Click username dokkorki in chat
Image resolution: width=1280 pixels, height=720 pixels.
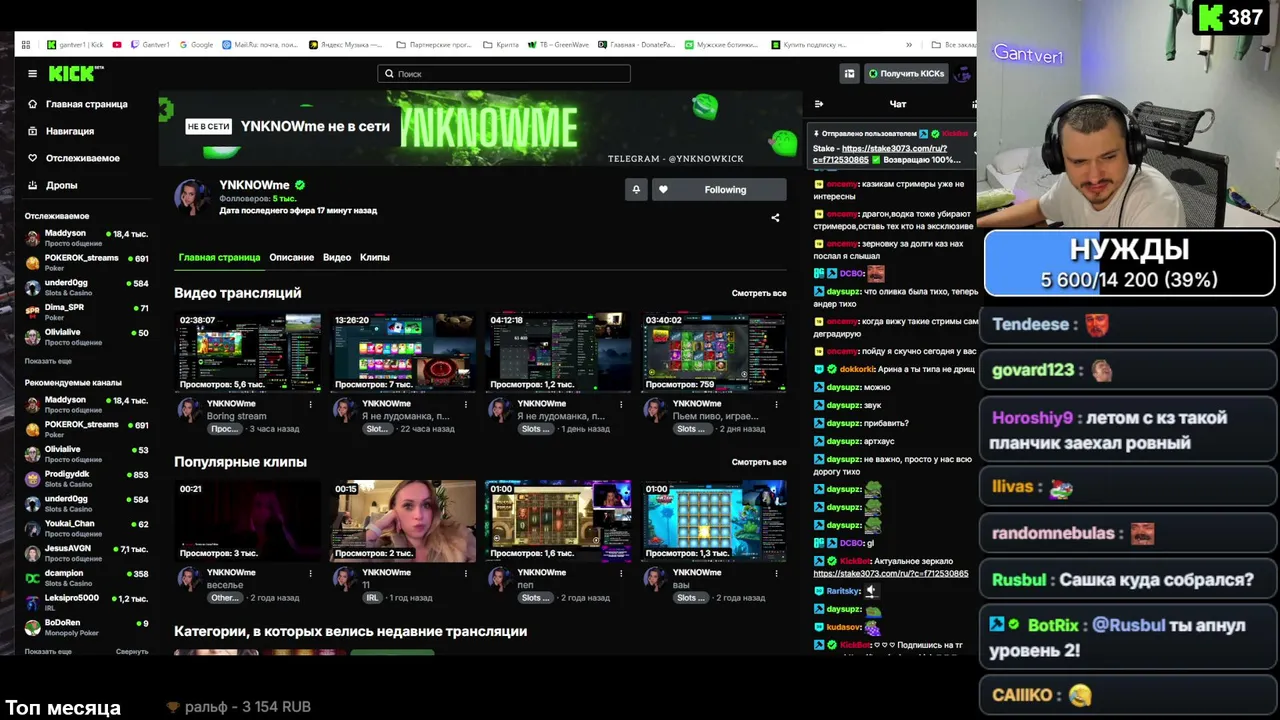(x=857, y=369)
